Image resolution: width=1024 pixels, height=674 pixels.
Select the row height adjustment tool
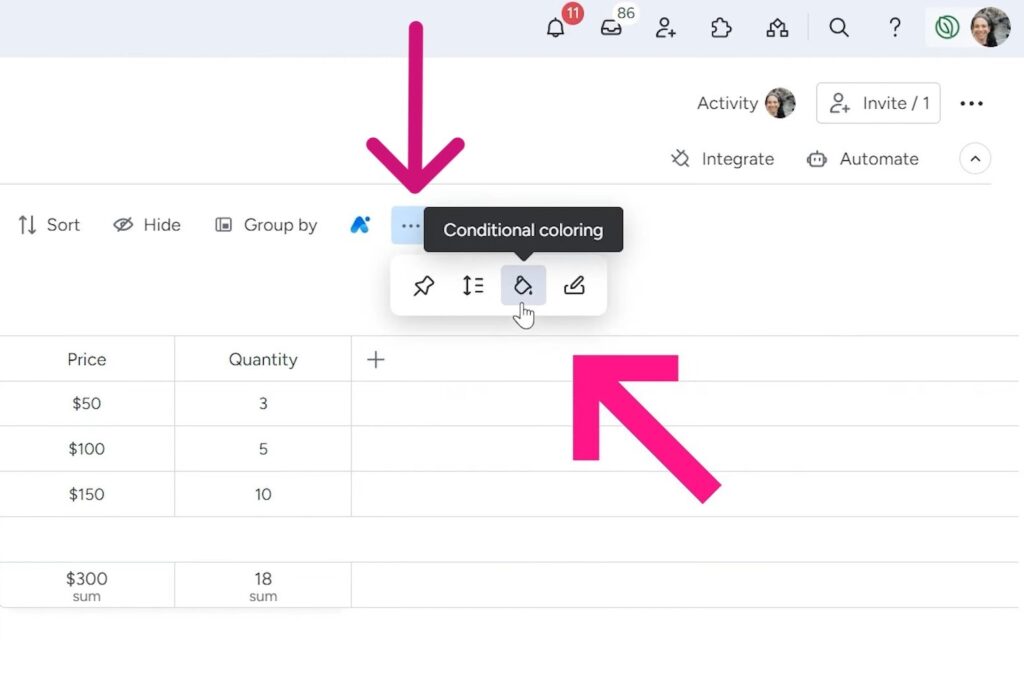tap(472, 285)
